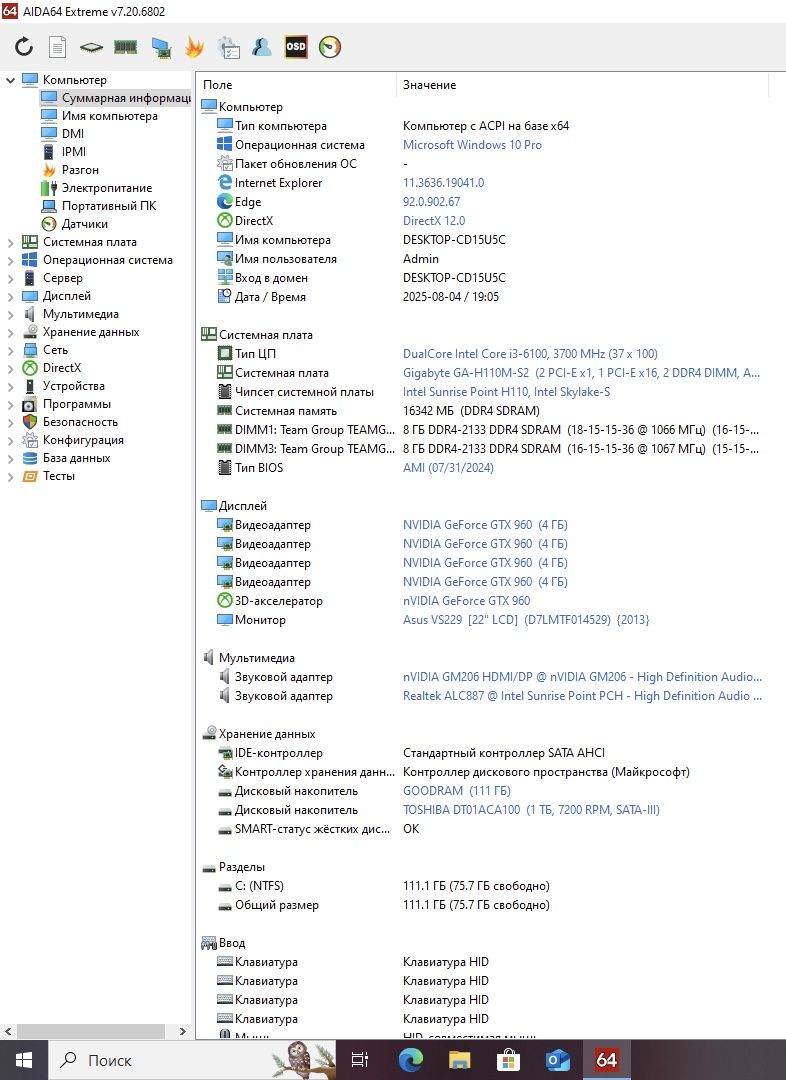
Task: Select the DESKTOP-CD15U5C Имя компьютера value
Action: click(454, 240)
